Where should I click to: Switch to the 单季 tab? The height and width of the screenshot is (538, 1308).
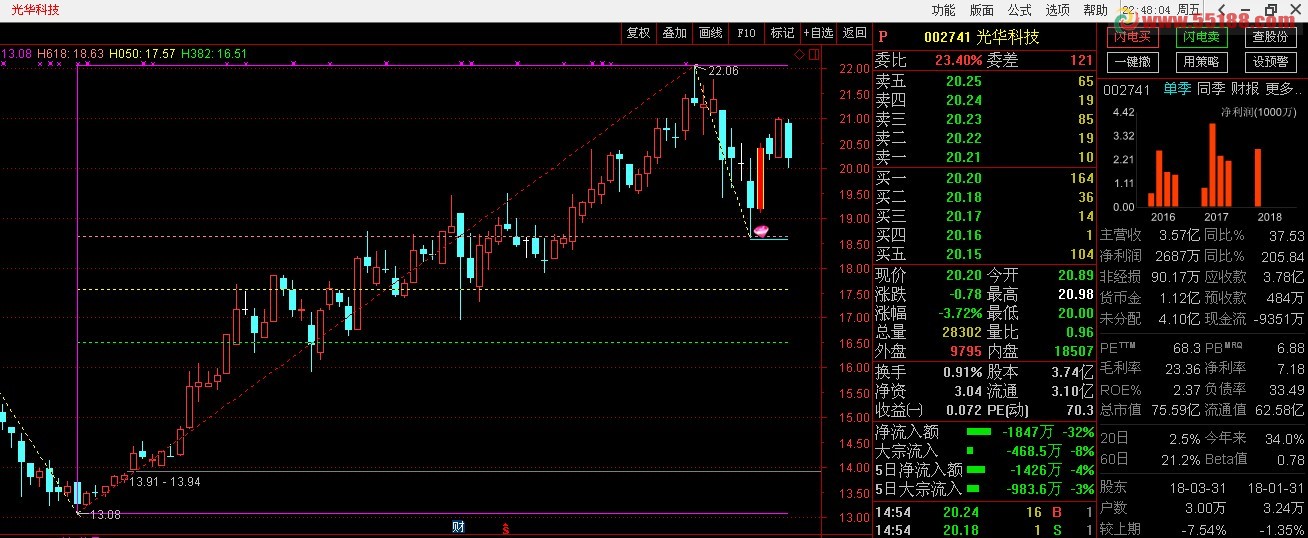(x=1176, y=89)
